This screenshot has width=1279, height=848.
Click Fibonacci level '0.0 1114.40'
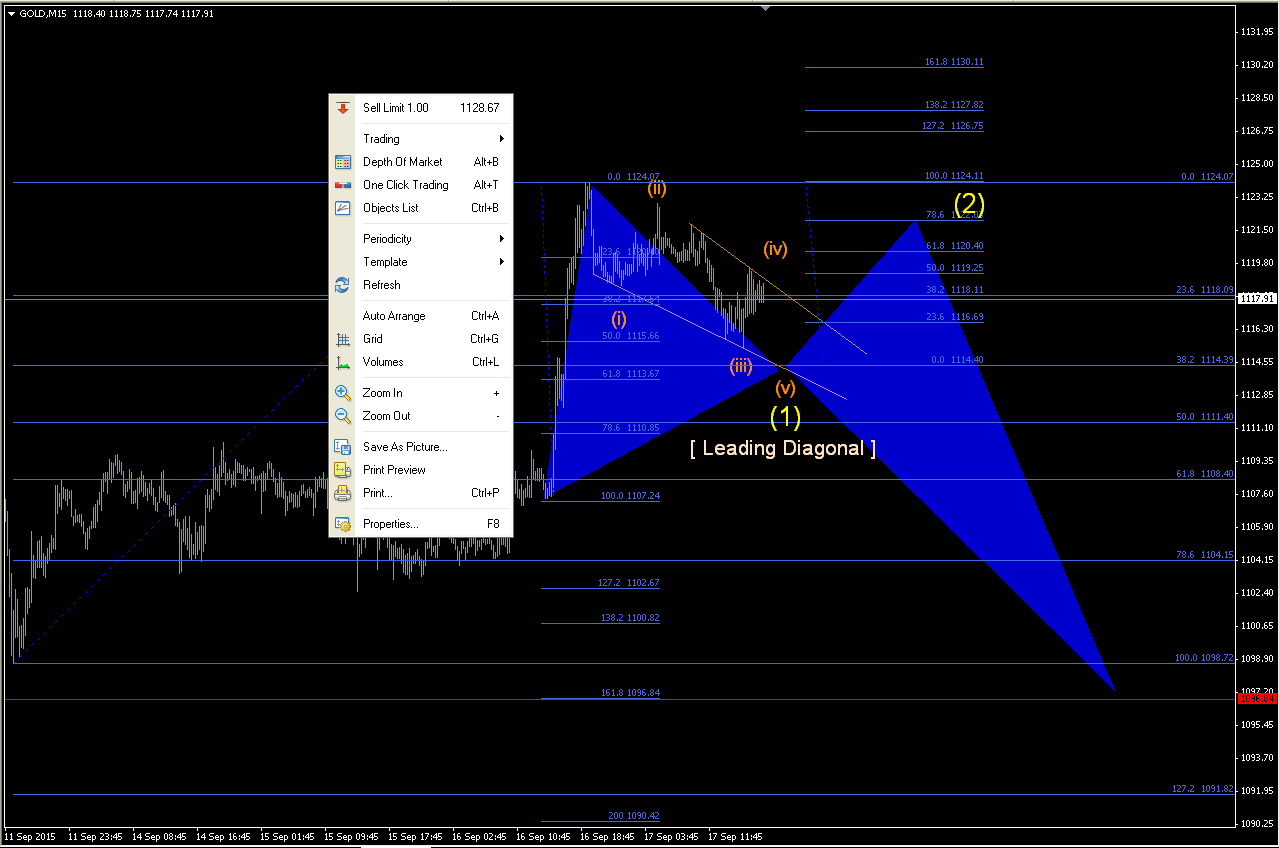click(x=957, y=360)
